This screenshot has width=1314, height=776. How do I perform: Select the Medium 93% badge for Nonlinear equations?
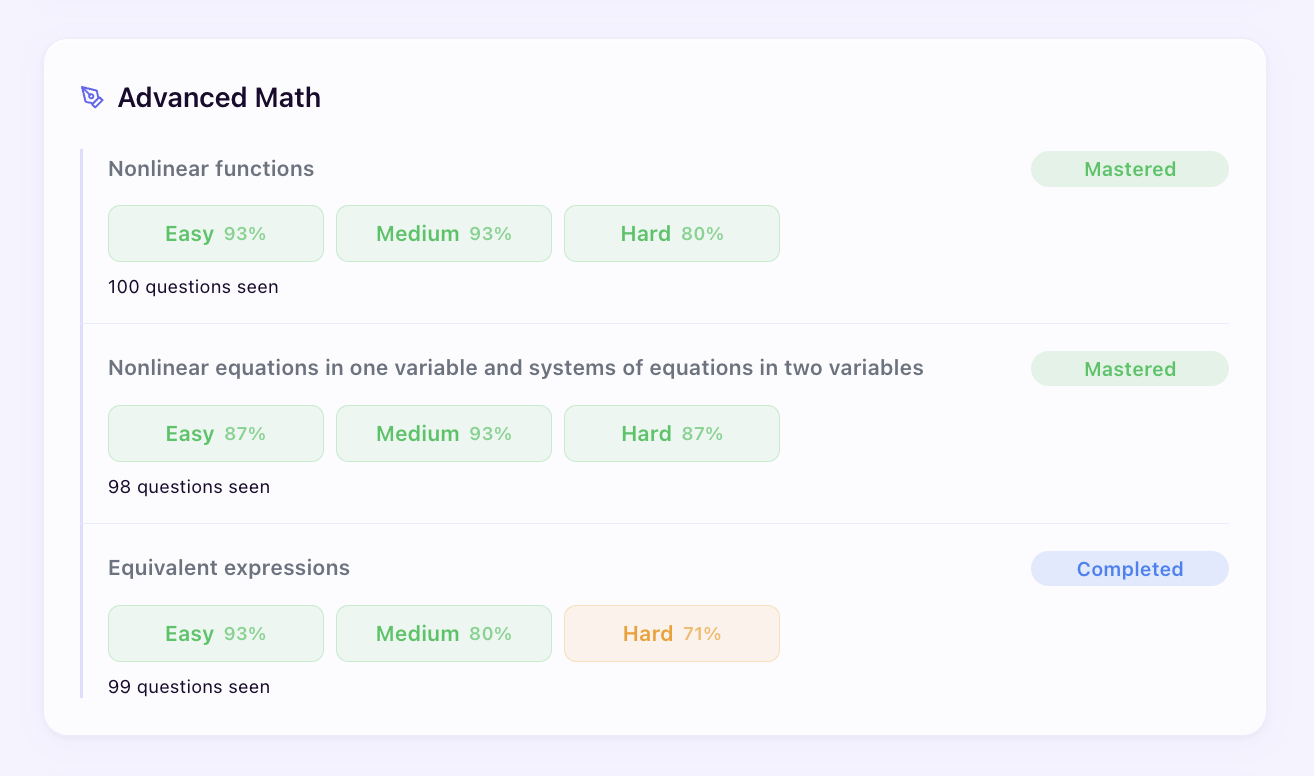click(x=443, y=433)
